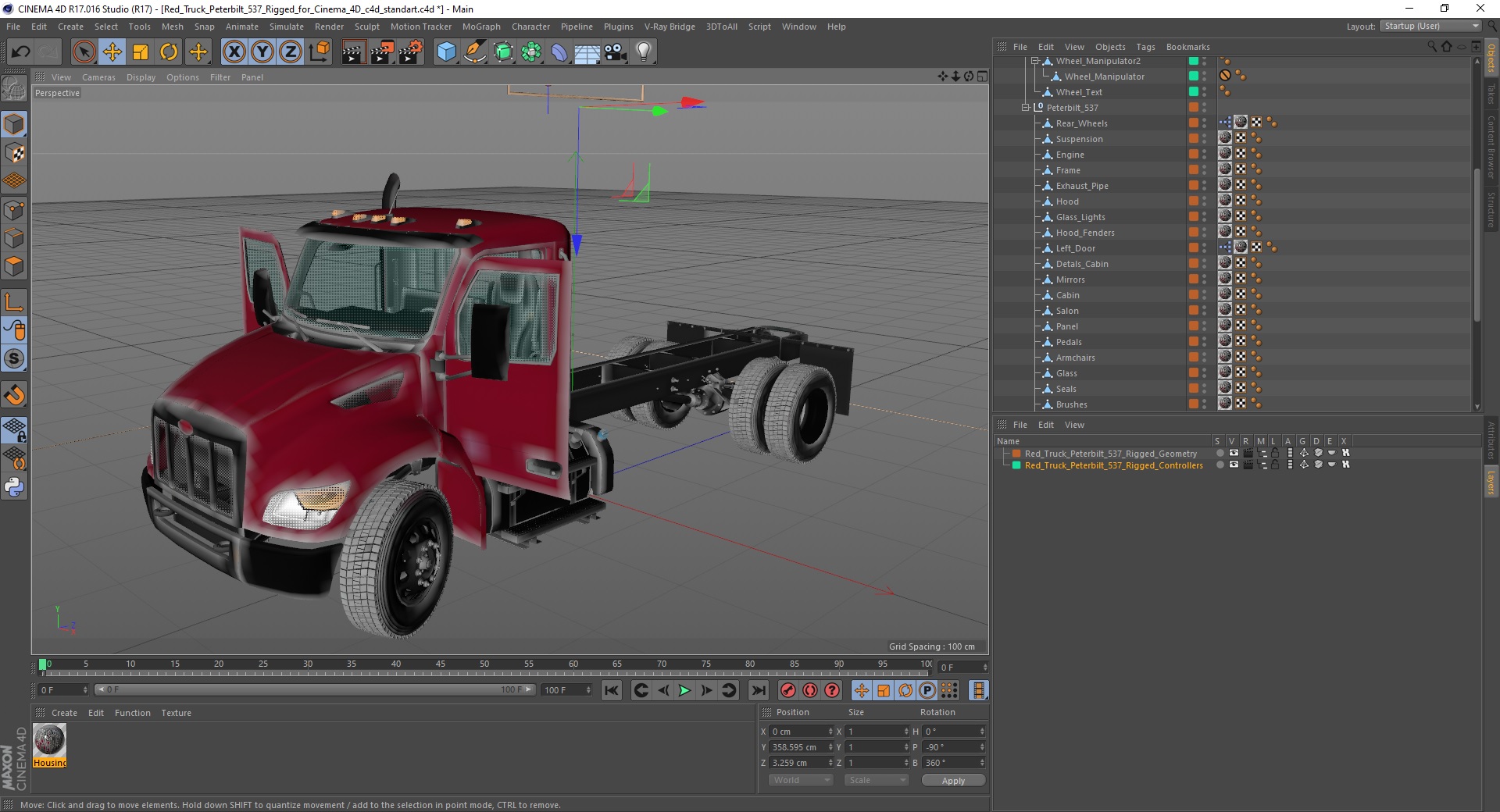Select the Left_Door object

click(x=1075, y=248)
